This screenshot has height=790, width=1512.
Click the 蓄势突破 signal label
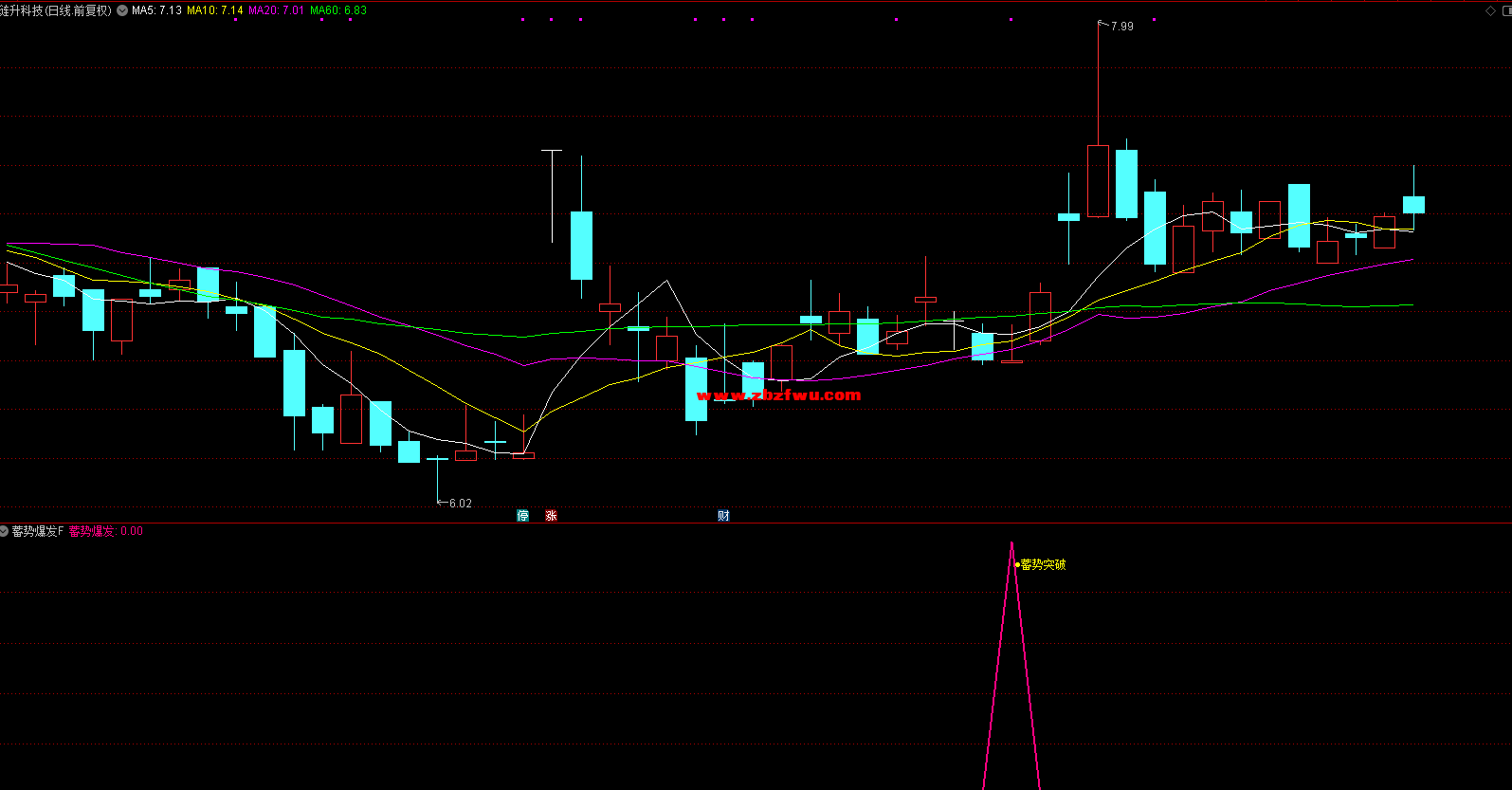1043,564
